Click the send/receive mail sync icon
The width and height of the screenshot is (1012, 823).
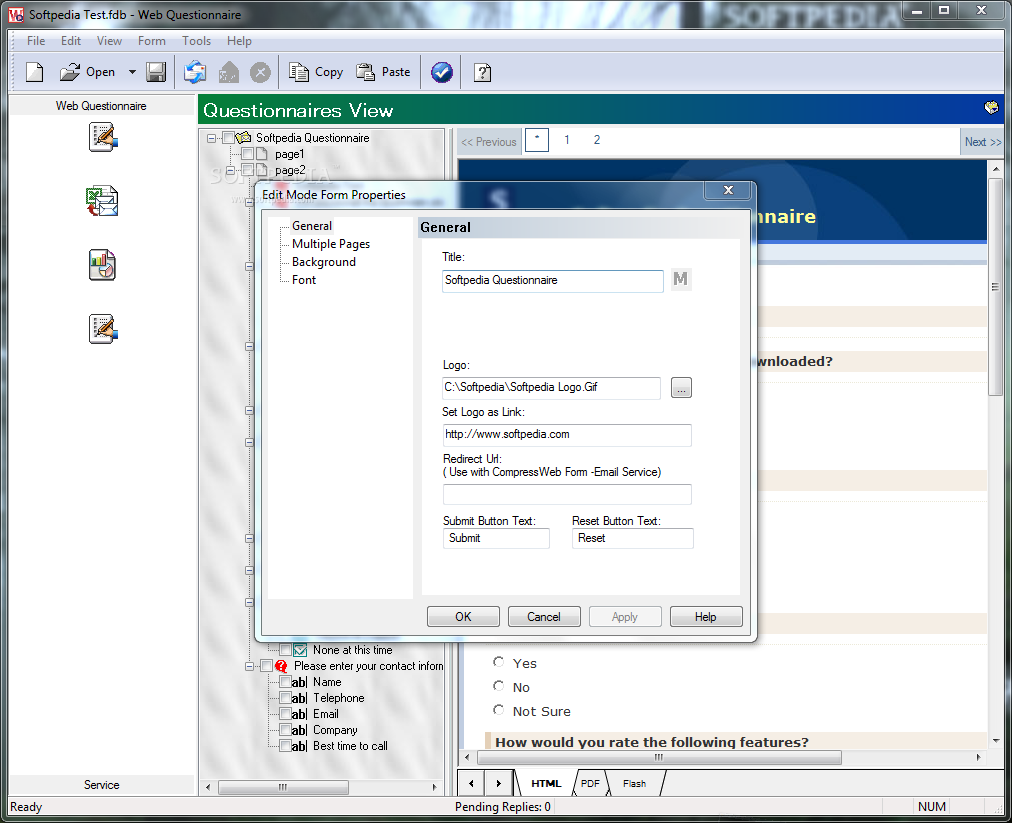pyautogui.click(x=195, y=72)
